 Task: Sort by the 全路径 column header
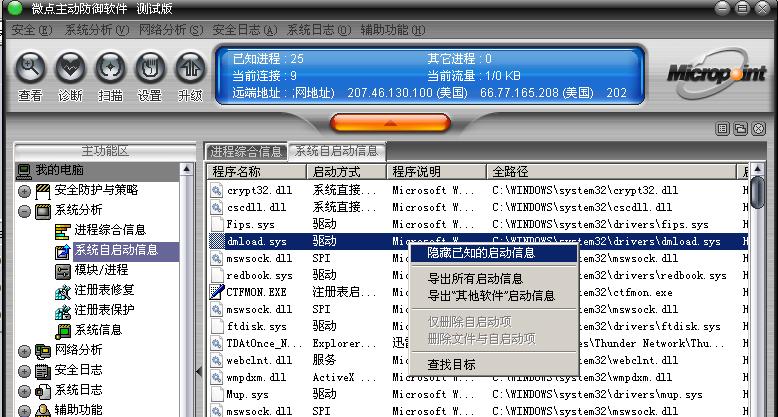coord(611,172)
